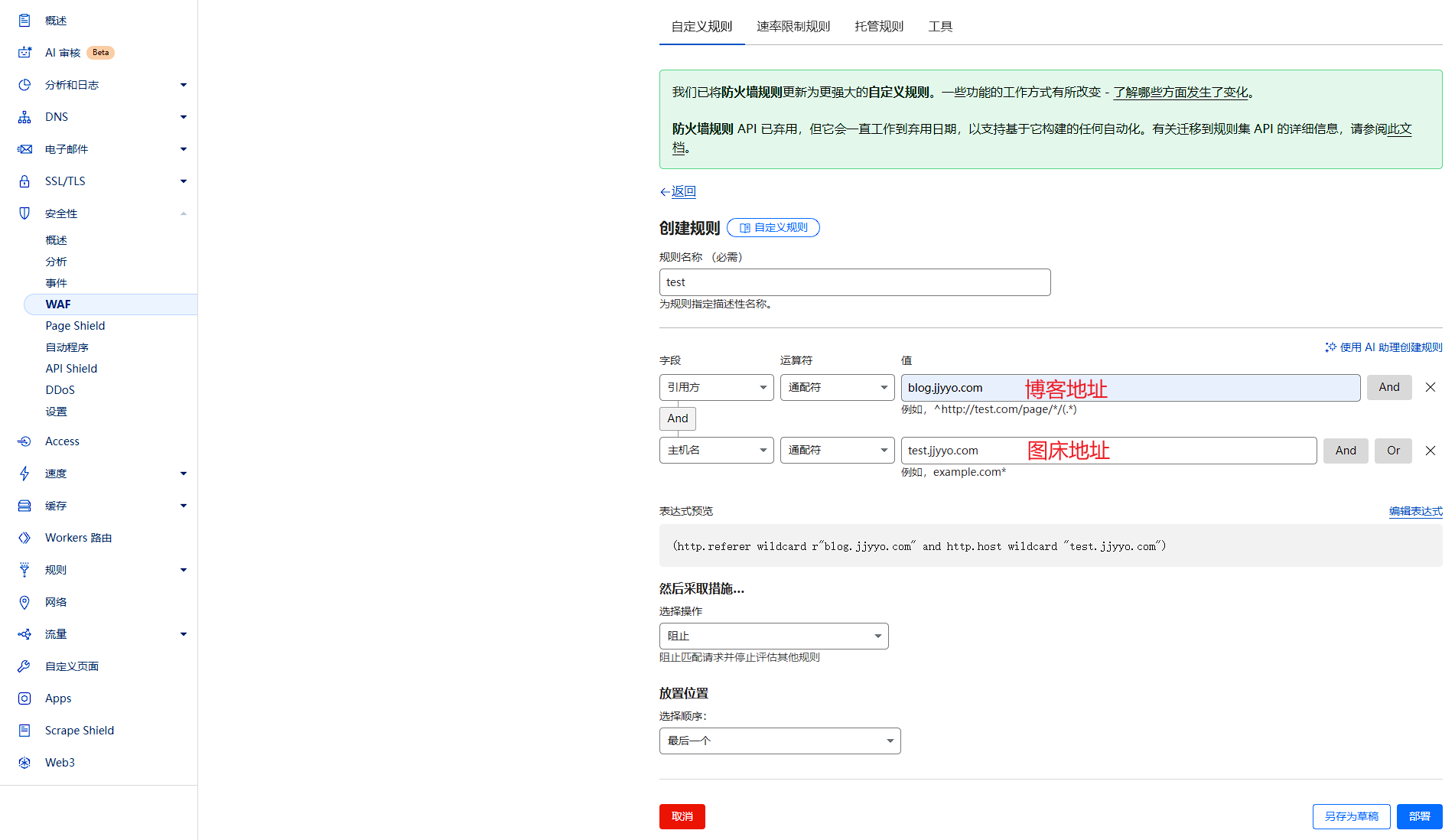Click the 规则名称 input field containing test
1455x840 pixels.
tap(854, 282)
